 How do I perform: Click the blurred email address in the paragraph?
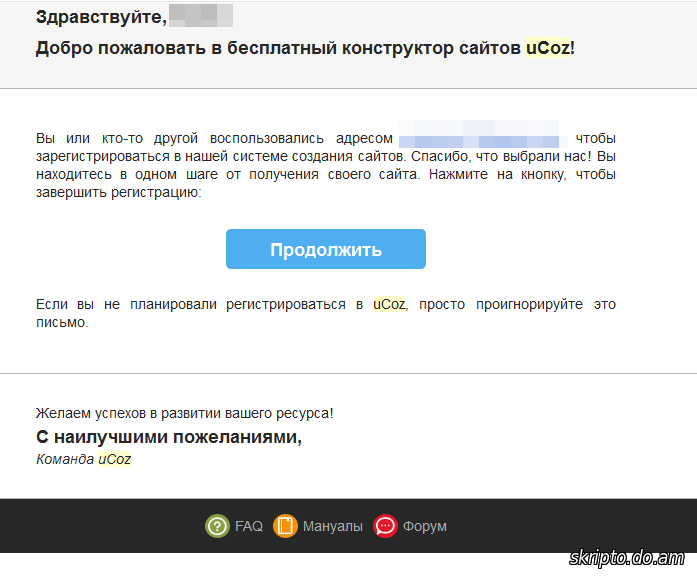pyautogui.click(x=482, y=138)
